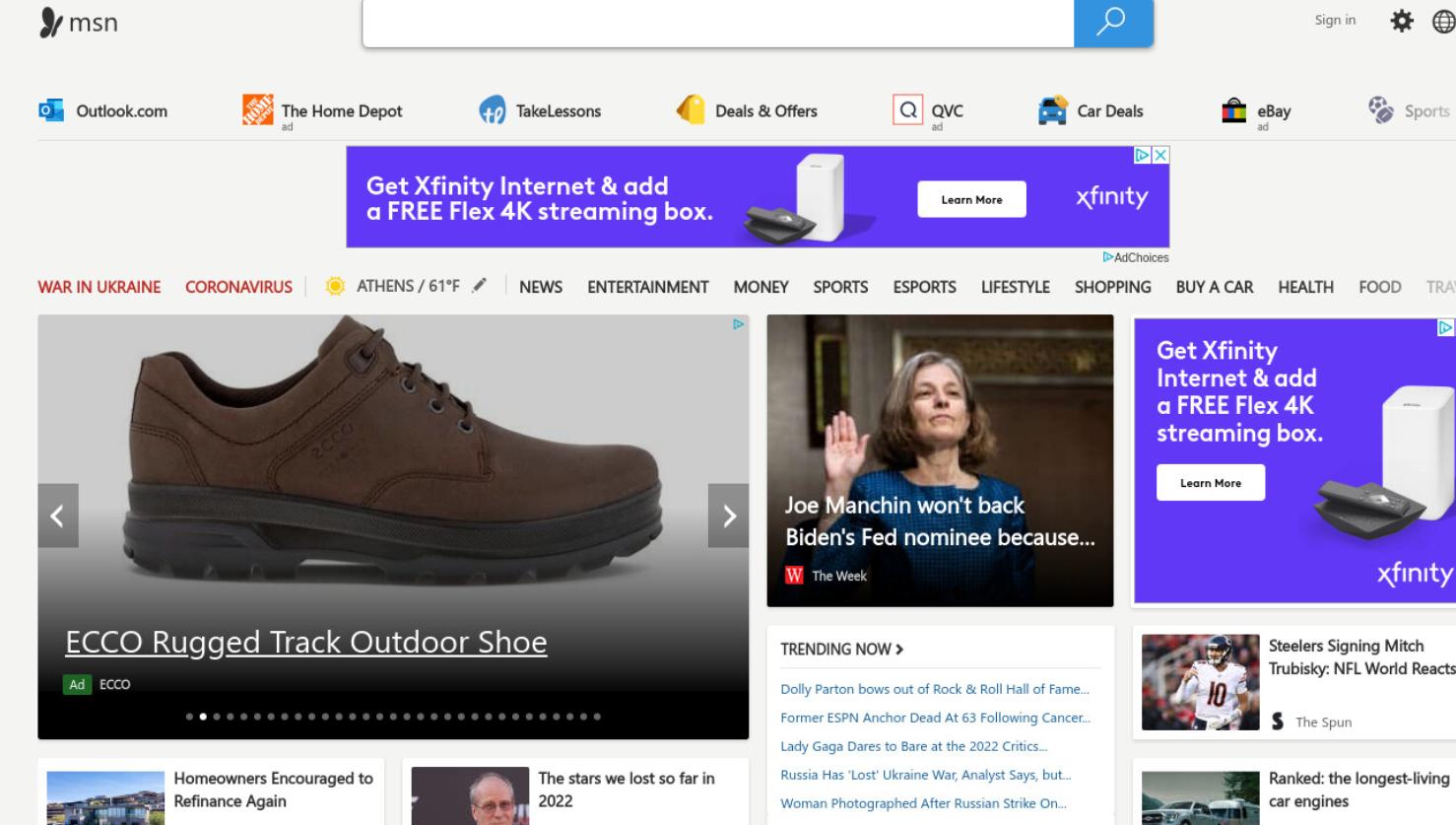Open the BUY A CAR tab

(1215, 287)
